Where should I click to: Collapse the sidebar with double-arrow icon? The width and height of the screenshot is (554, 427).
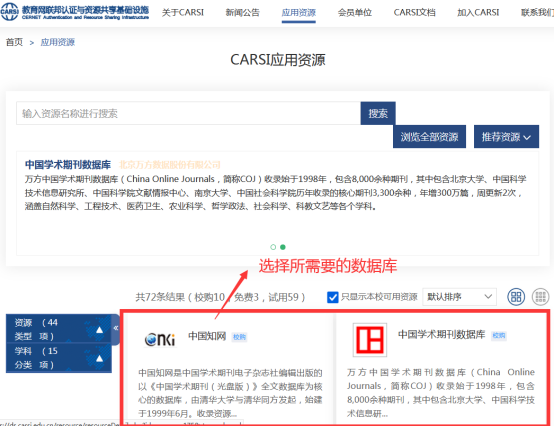pyautogui.click(x=116, y=328)
